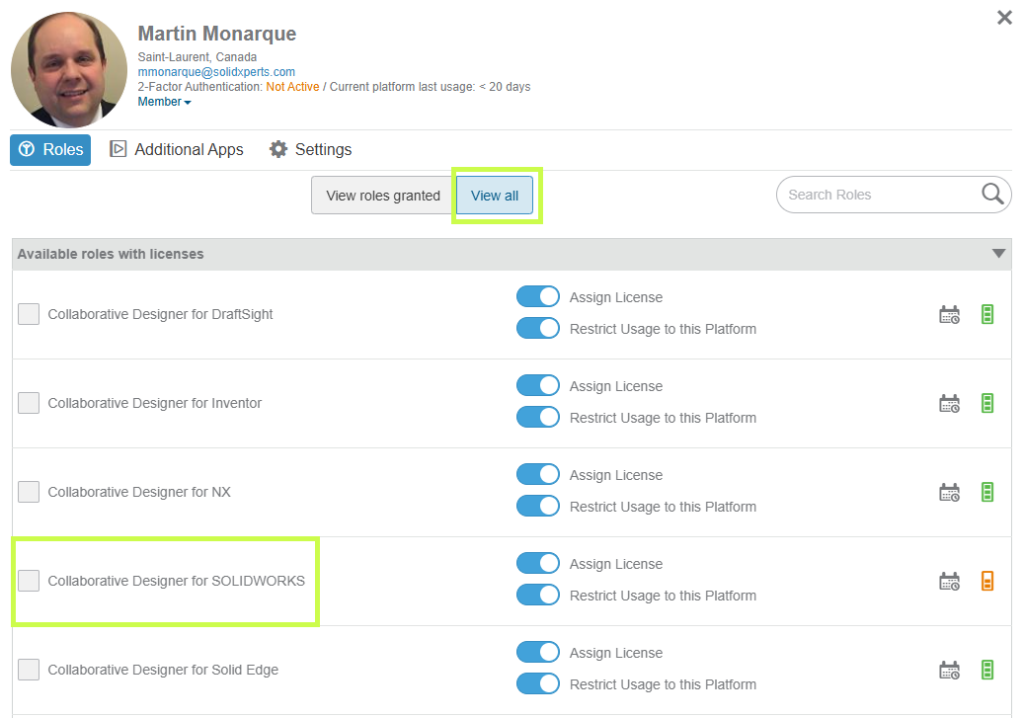Check Collaborative Designer for NX box
Viewport: 1024px width, 718px height.
tap(29, 491)
